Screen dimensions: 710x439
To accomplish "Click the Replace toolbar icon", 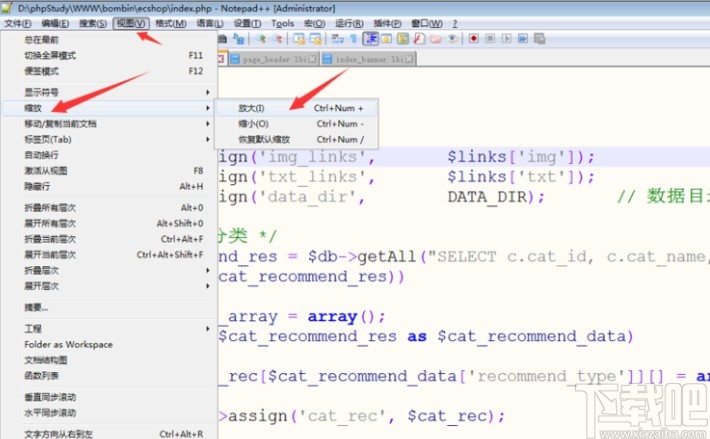I will (x=238, y=38).
